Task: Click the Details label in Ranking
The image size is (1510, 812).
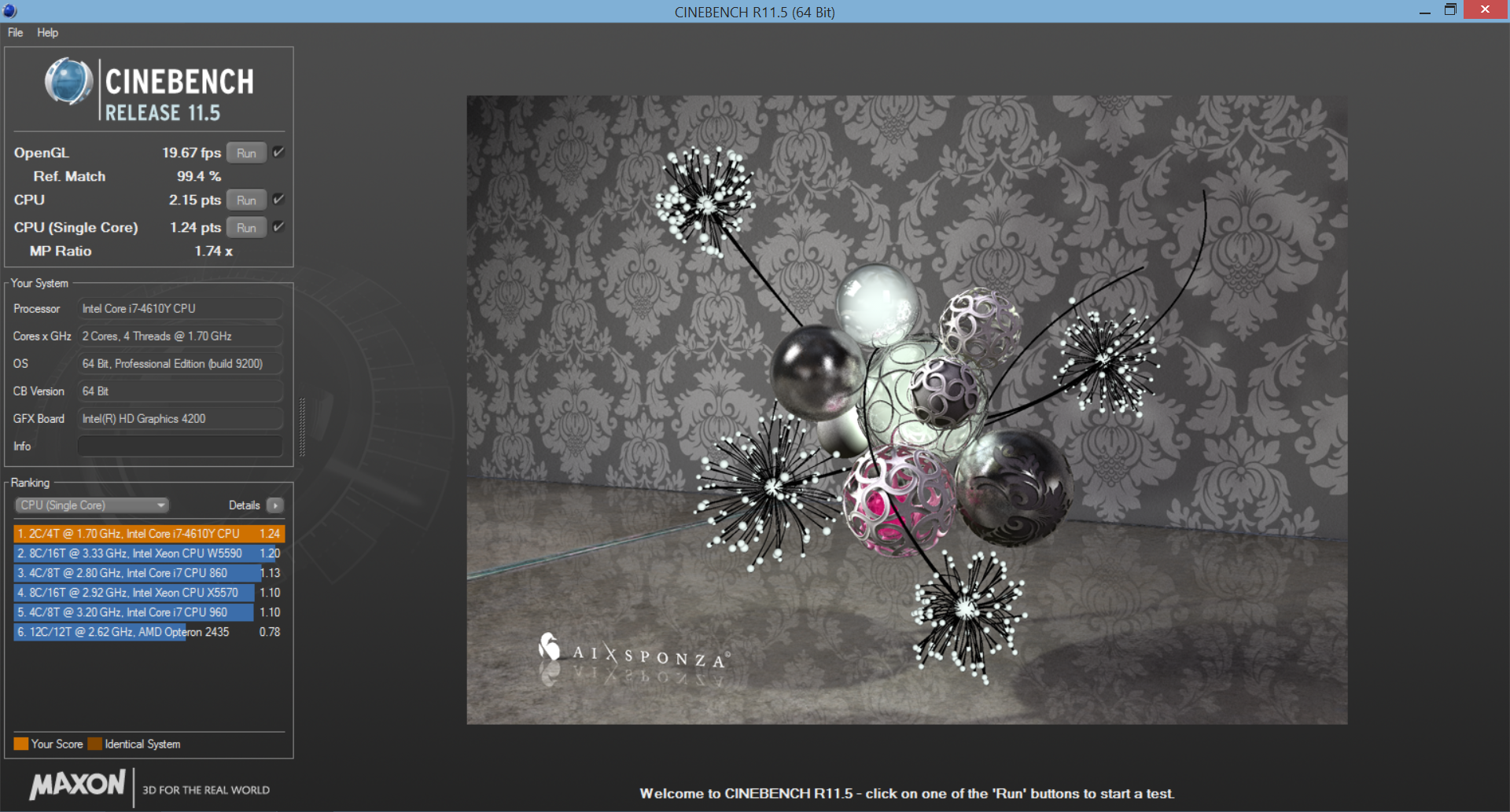Action: pos(244,505)
